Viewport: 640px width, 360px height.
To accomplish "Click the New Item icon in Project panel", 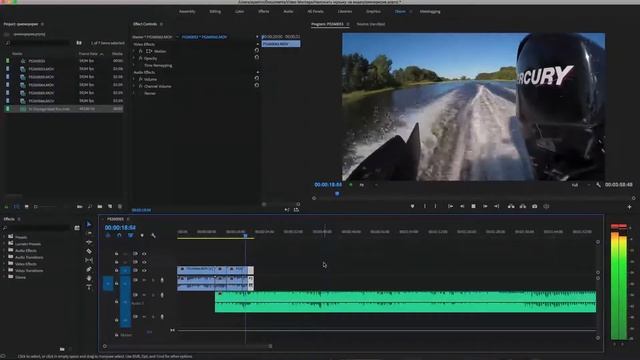I will coord(110,207).
